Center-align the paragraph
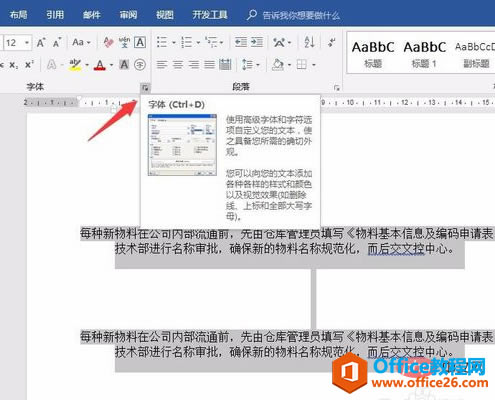 click(x=178, y=65)
